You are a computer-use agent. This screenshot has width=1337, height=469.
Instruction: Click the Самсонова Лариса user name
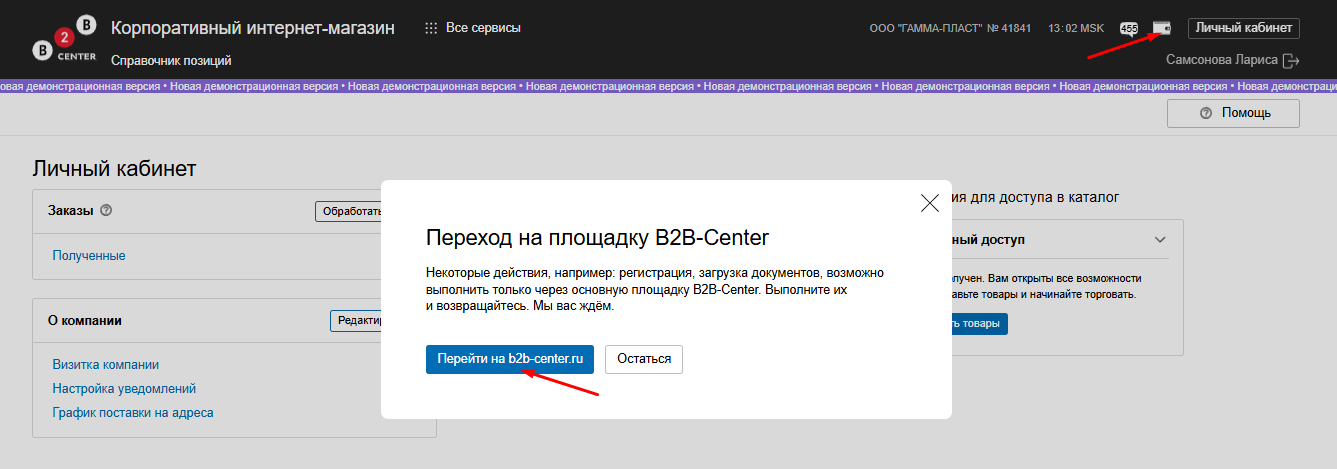[x=1221, y=60]
